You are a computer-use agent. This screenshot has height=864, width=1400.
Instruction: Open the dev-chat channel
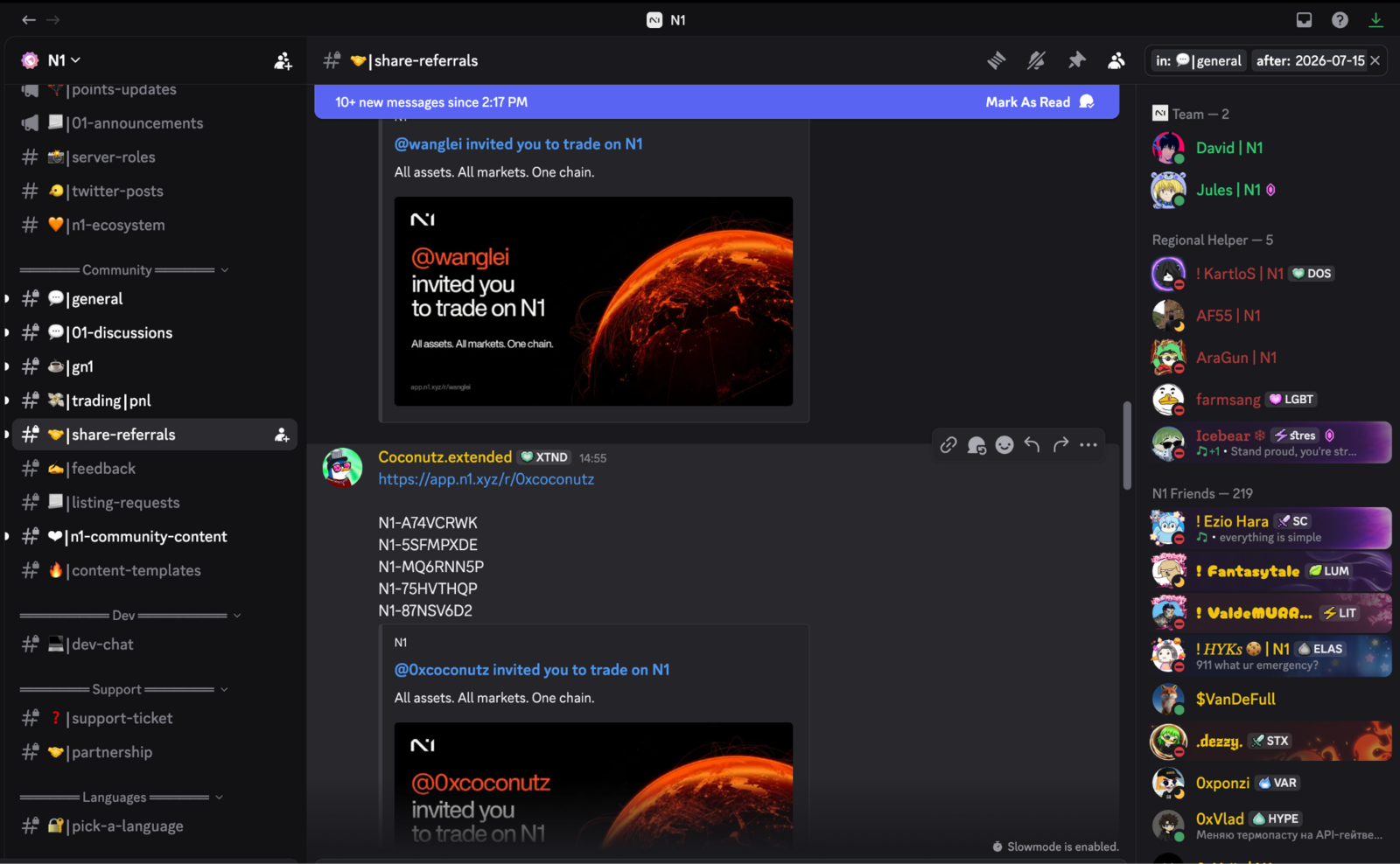[x=155, y=645]
